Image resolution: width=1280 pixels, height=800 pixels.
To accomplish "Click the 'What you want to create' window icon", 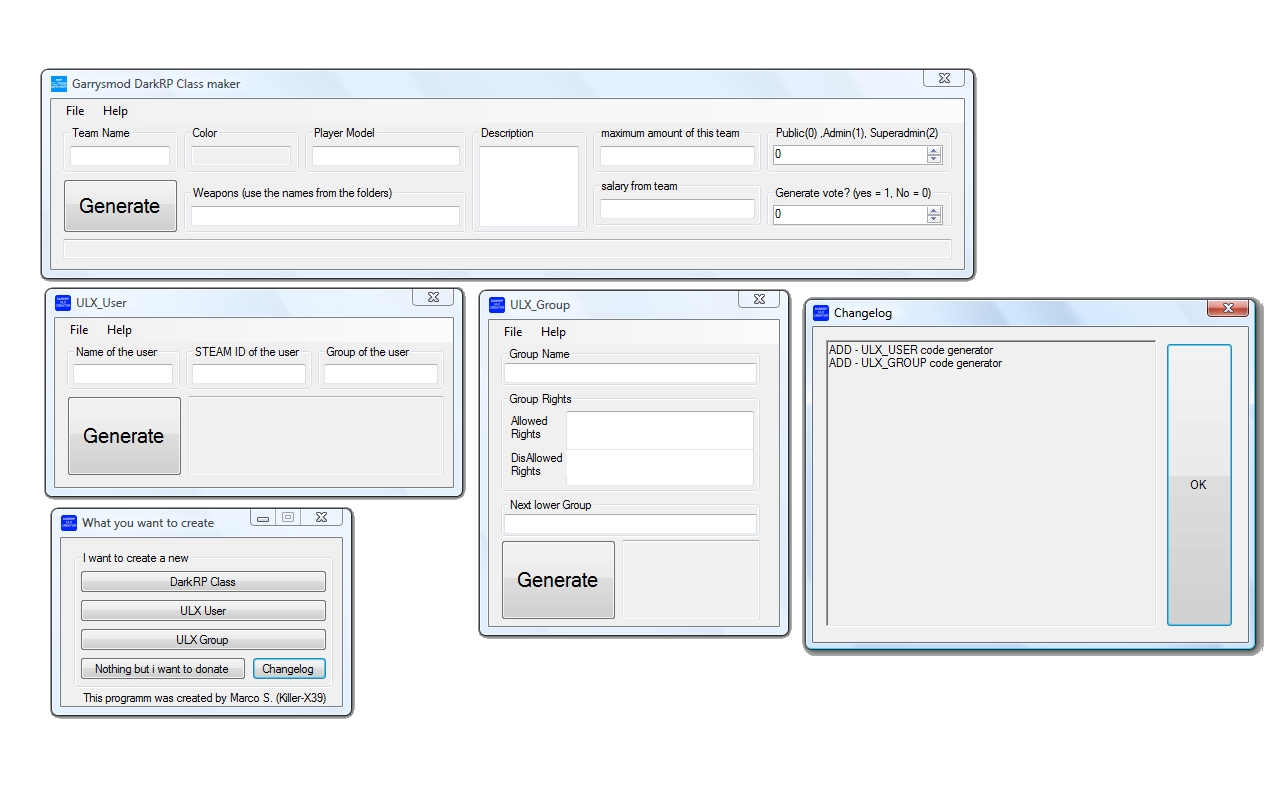I will pyautogui.click(x=69, y=523).
